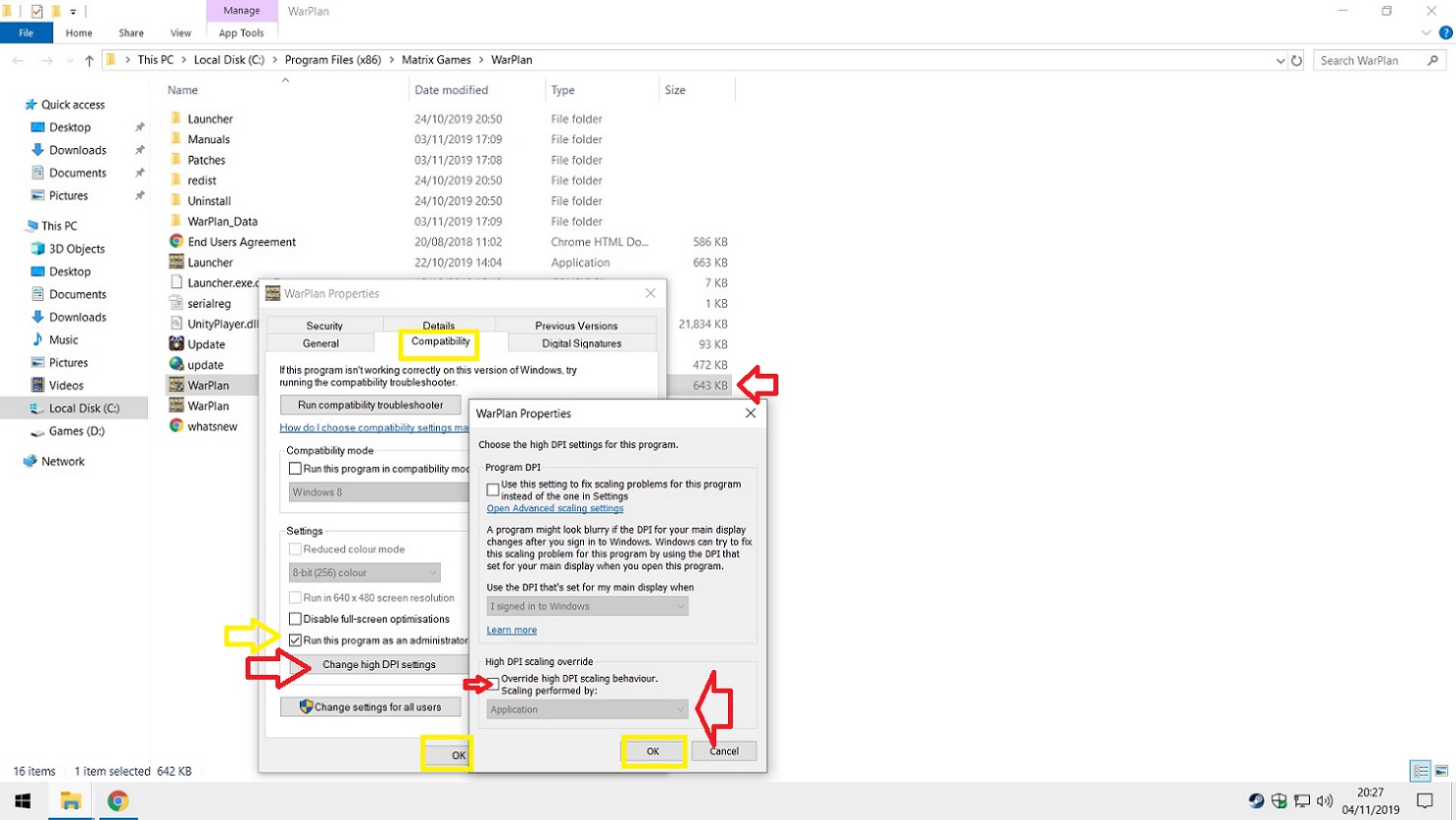Open Quick access in the navigation pane
The height and width of the screenshot is (820, 1456).
(72, 105)
